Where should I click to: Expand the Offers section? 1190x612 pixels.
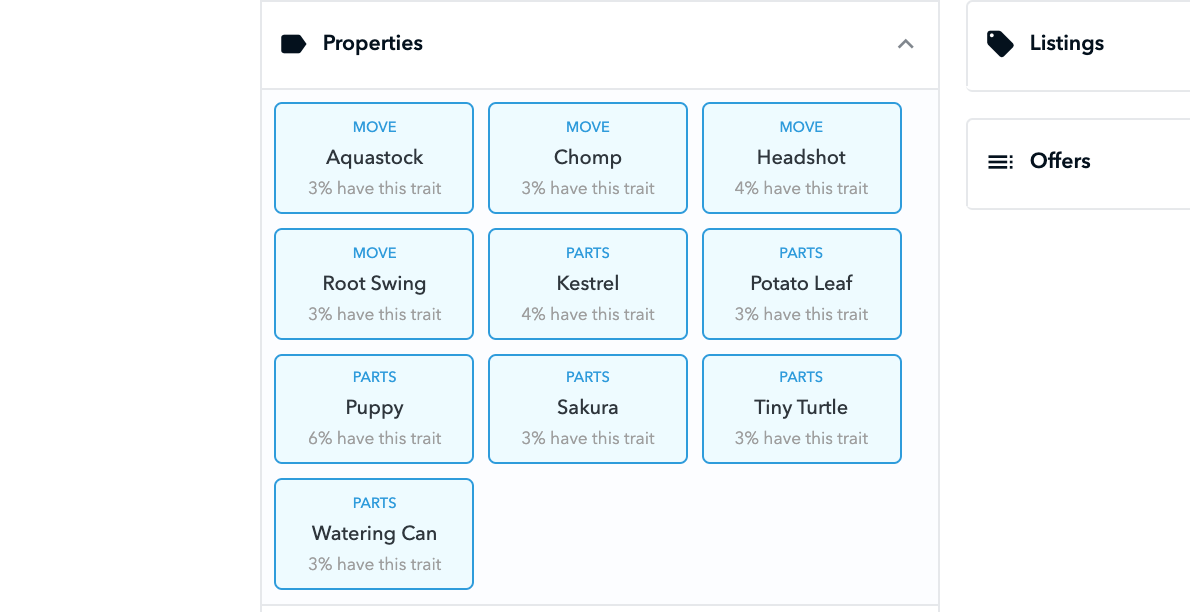[1078, 162]
